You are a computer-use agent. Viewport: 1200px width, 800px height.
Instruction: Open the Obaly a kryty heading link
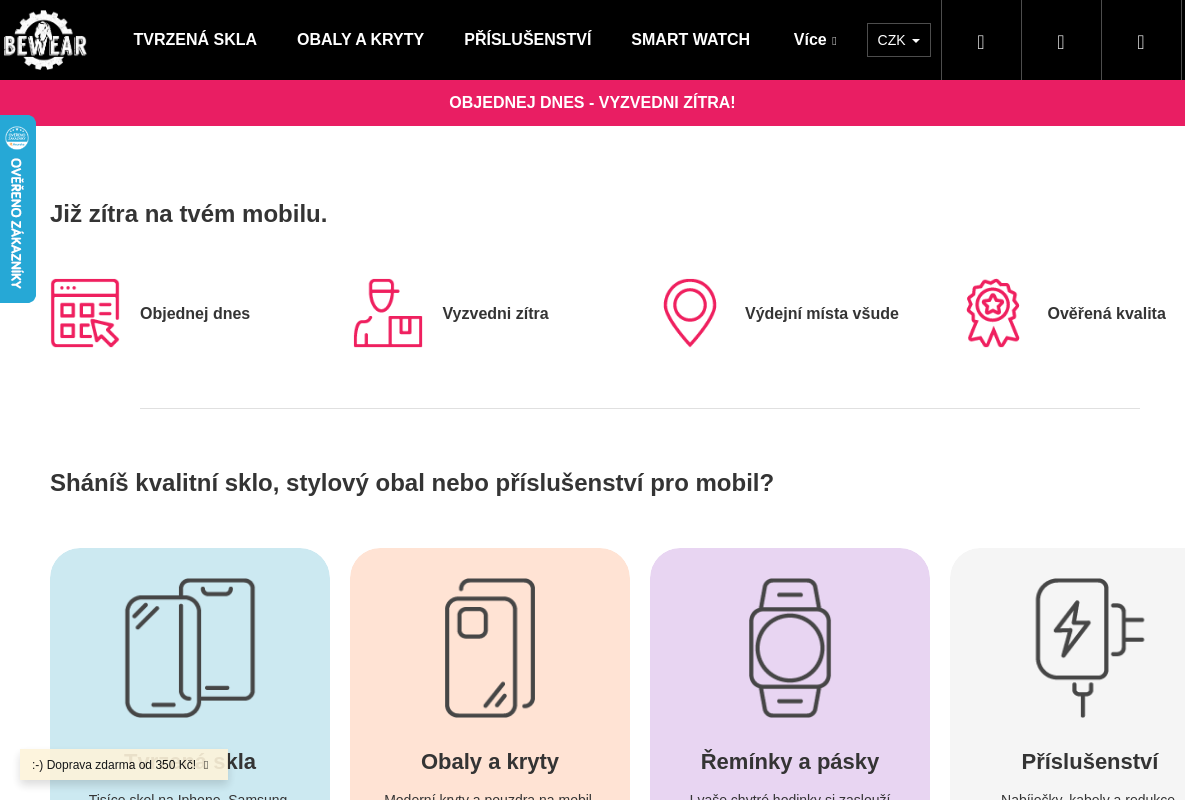pos(490,762)
